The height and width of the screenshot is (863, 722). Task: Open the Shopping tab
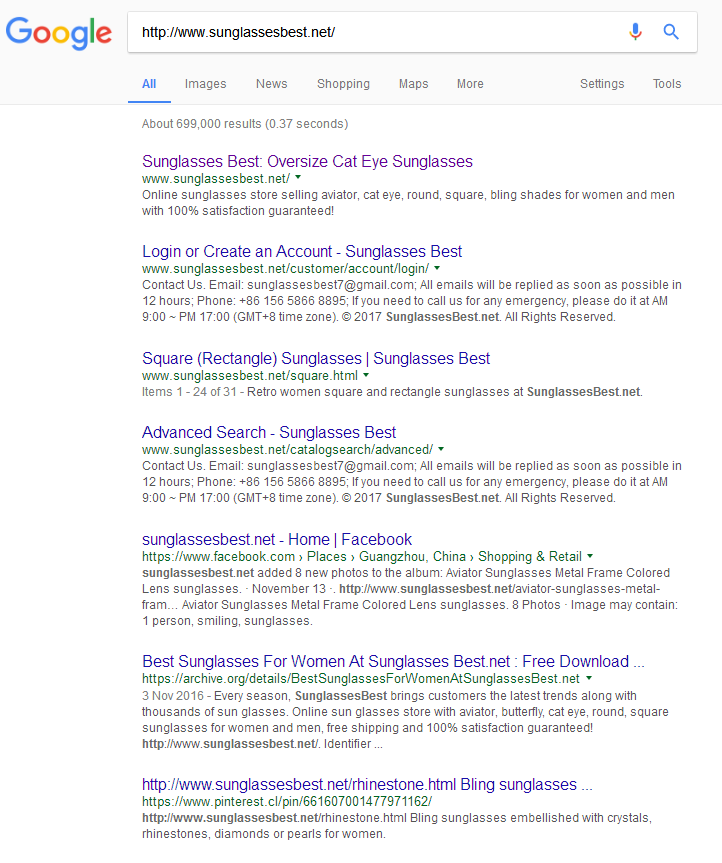[343, 84]
